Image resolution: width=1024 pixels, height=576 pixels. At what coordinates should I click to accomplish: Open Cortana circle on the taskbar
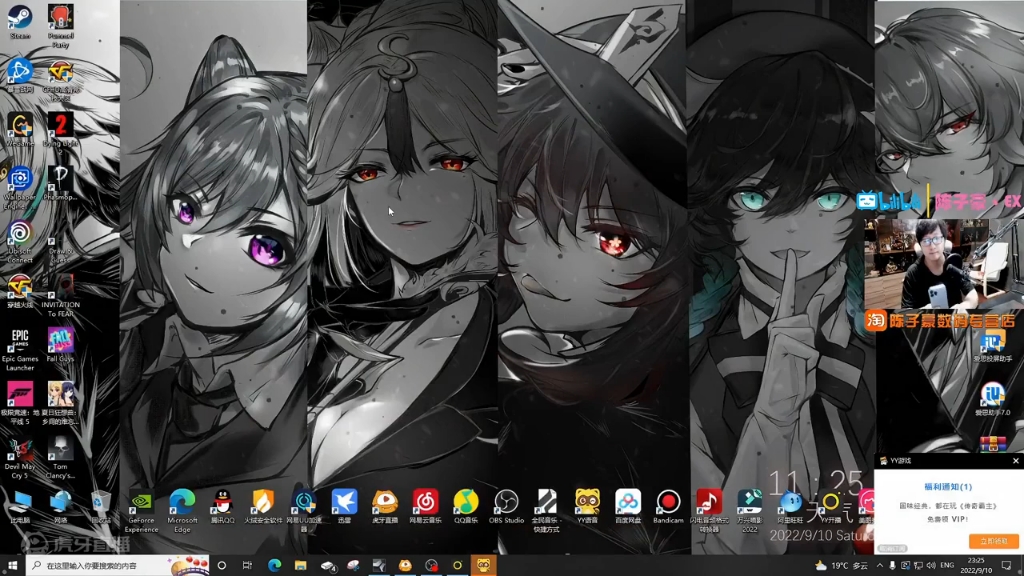221,565
